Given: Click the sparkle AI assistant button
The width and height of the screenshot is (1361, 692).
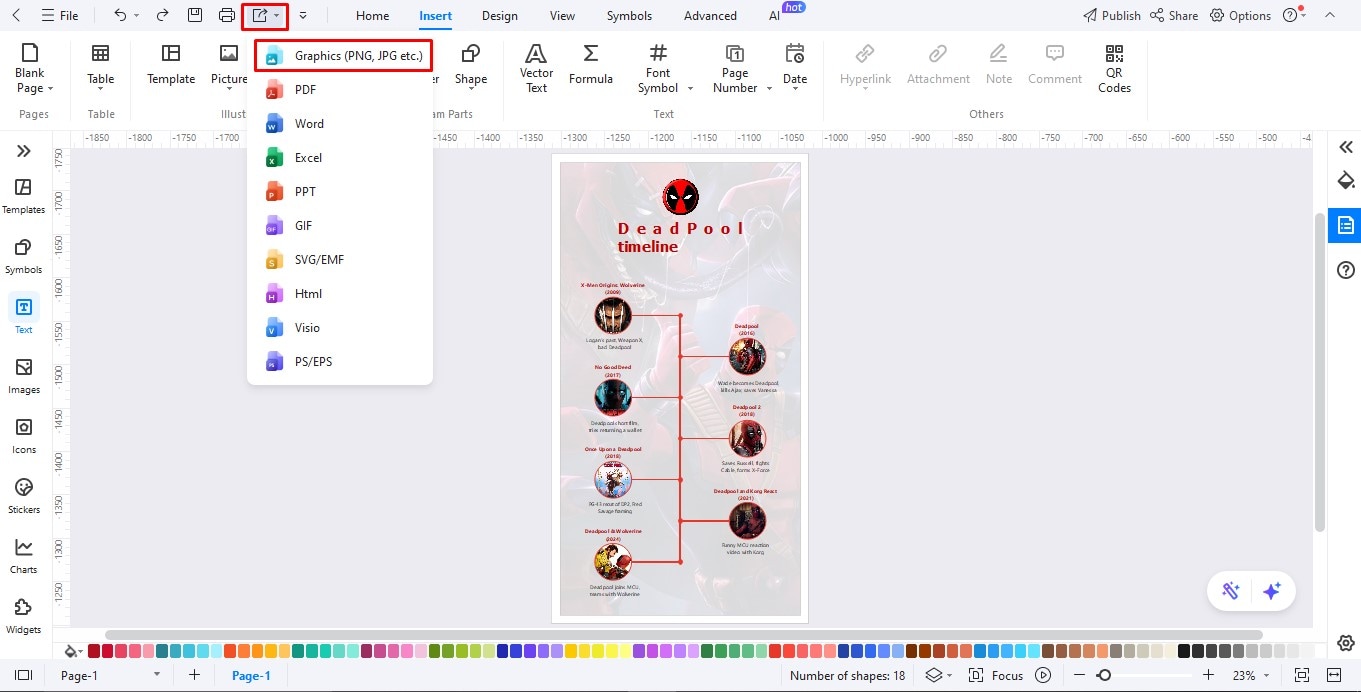Looking at the screenshot, I should (1272, 591).
